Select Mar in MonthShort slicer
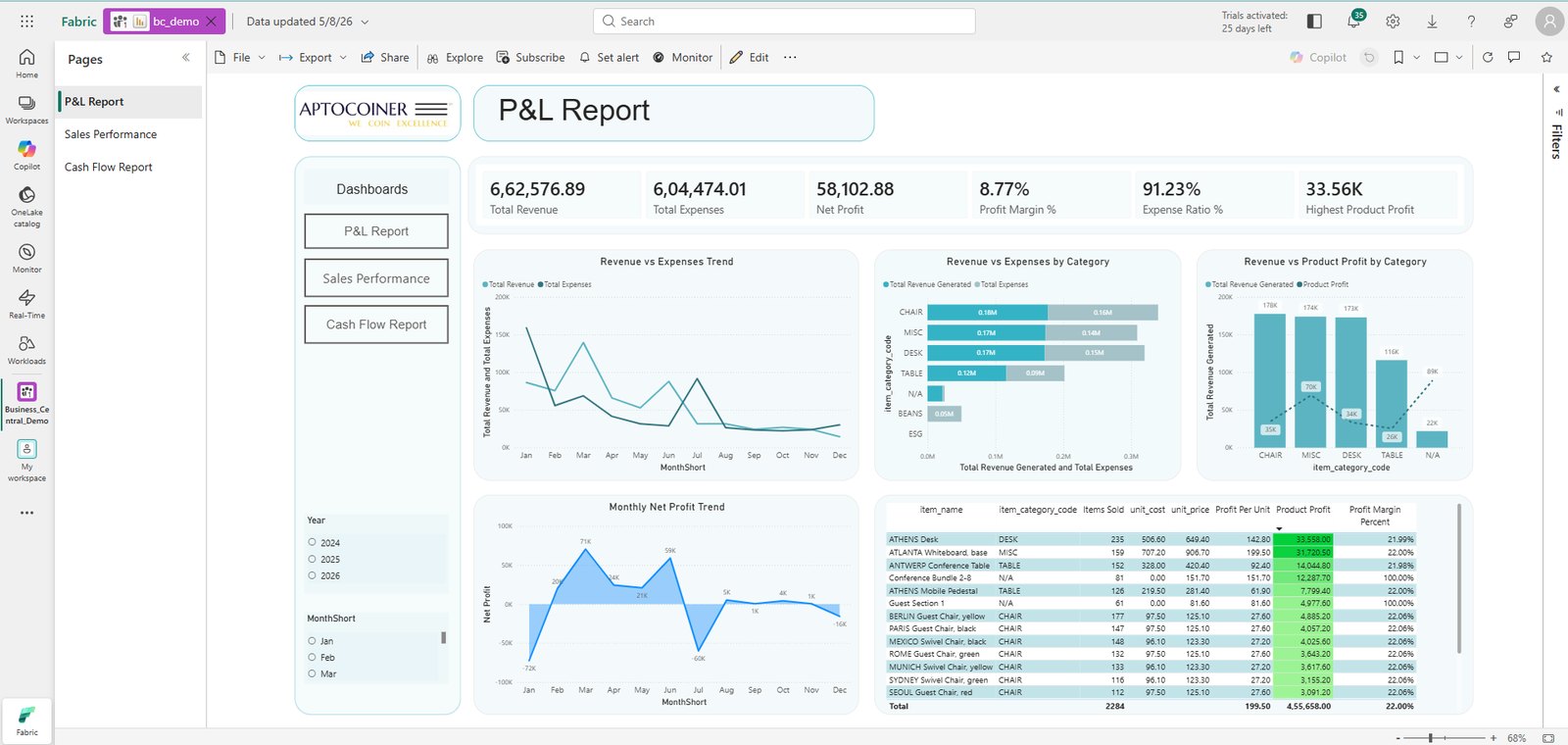The height and width of the screenshot is (745, 1568). [313, 673]
